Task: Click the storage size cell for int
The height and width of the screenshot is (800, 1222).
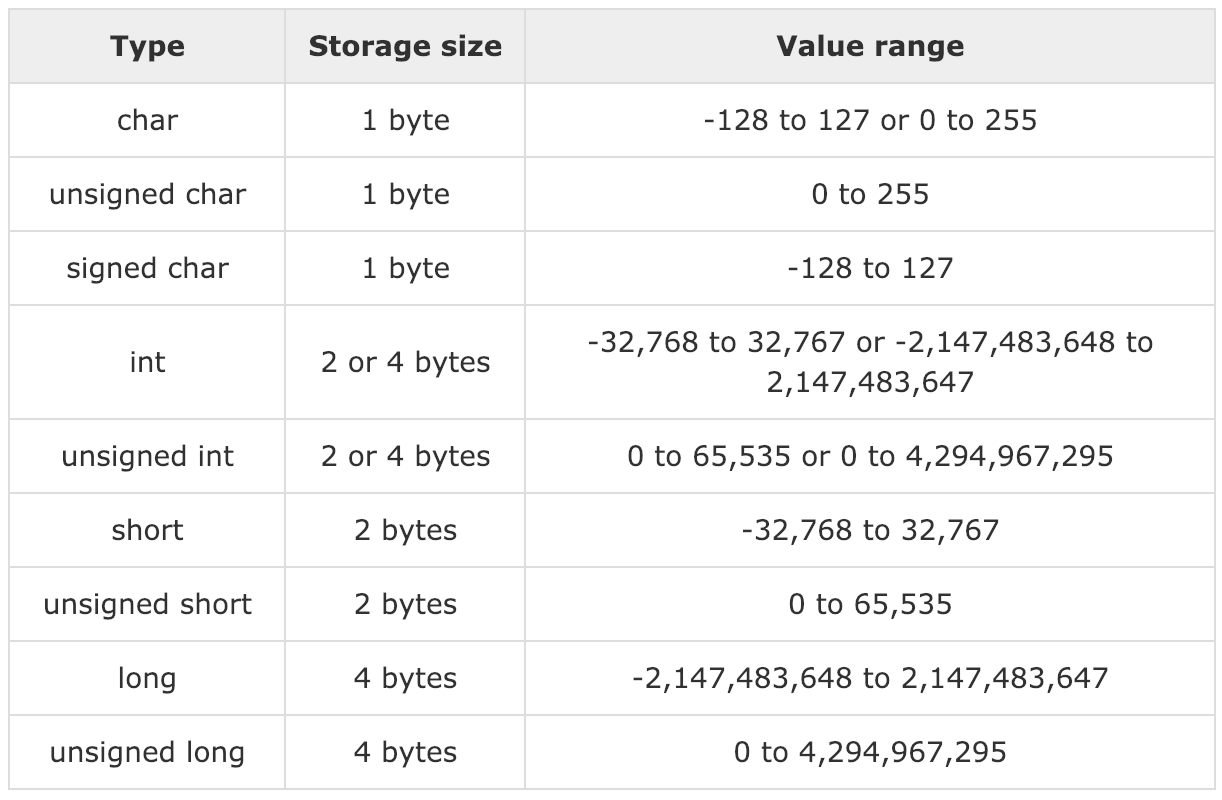Action: tap(405, 362)
